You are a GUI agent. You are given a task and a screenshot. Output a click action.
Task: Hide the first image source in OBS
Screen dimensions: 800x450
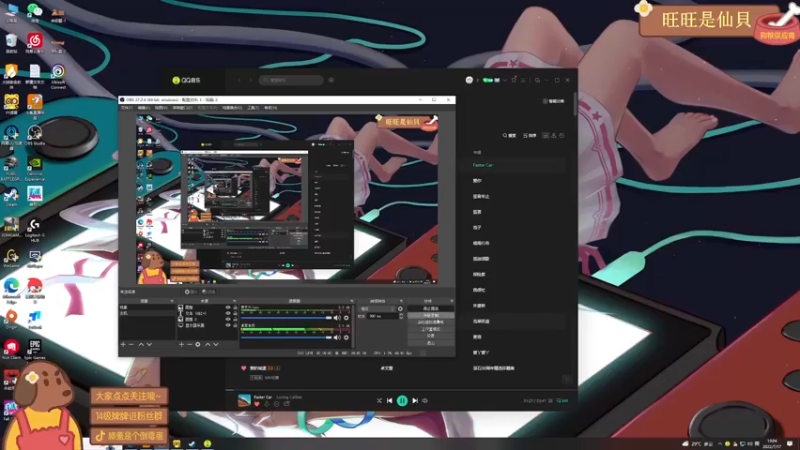tap(228, 307)
